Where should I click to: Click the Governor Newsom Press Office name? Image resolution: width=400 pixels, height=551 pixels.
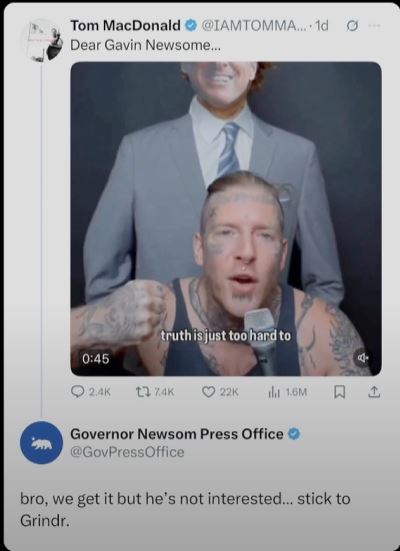pyautogui.click(x=177, y=434)
